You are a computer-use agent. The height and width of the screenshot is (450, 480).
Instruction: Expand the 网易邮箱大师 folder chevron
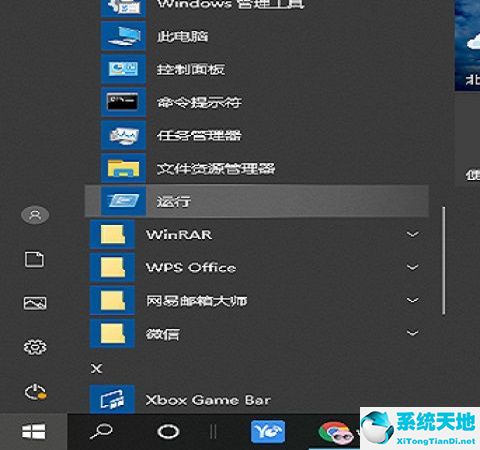(413, 300)
